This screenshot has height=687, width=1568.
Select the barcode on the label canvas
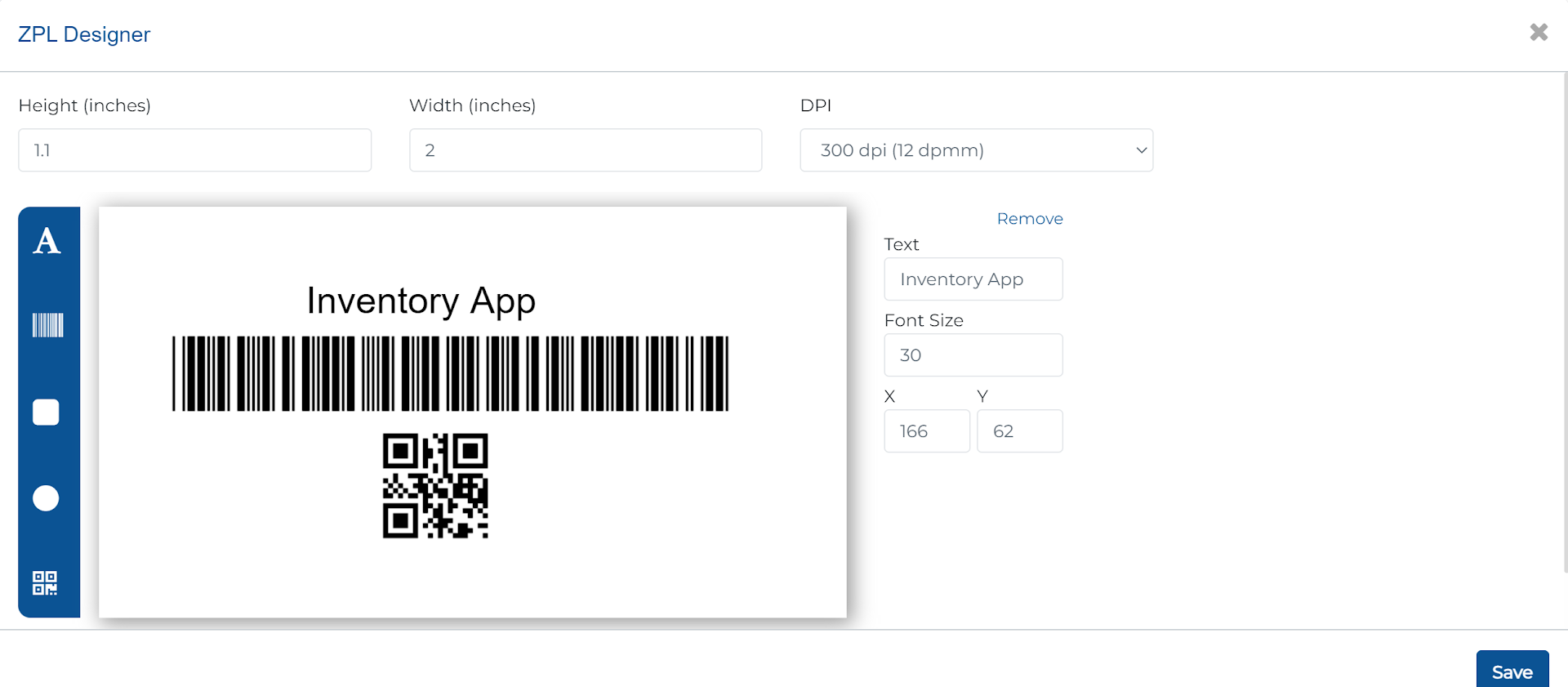tap(450, 373)
